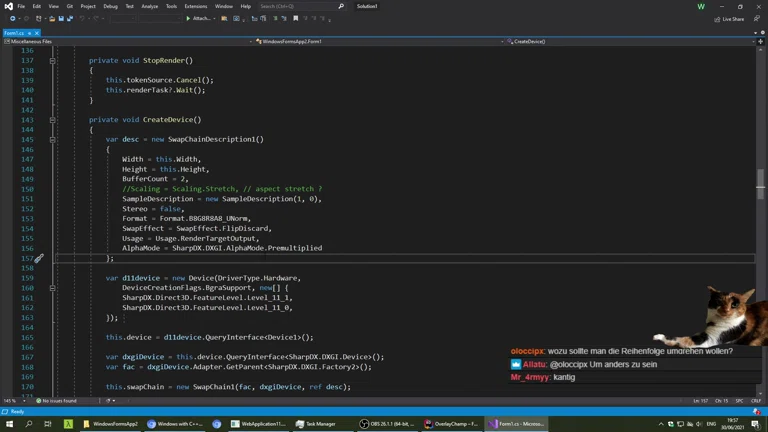Open the Test menu
The image size is (768, 432).
pyautogui.click(x=129, y=6)
